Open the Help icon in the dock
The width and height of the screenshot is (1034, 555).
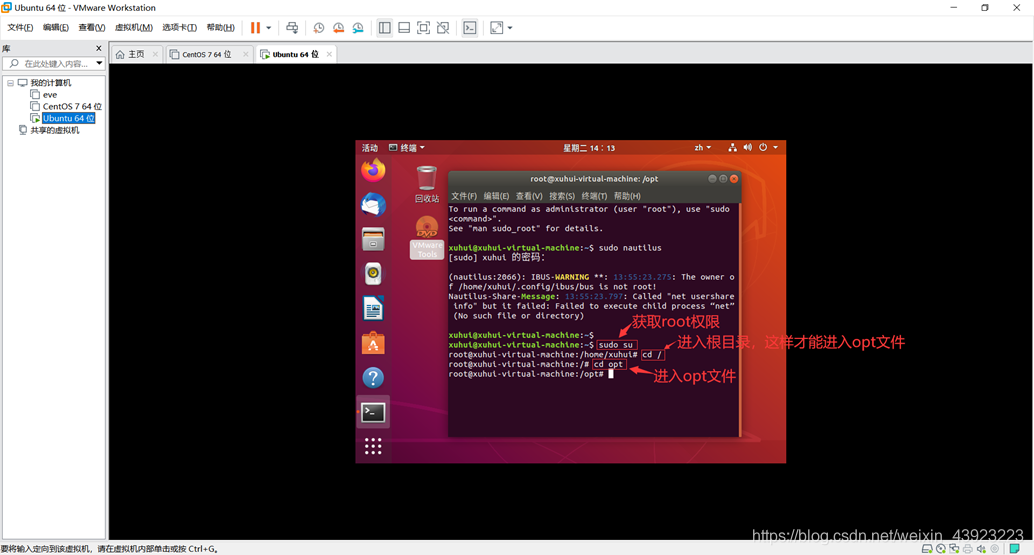373,377
